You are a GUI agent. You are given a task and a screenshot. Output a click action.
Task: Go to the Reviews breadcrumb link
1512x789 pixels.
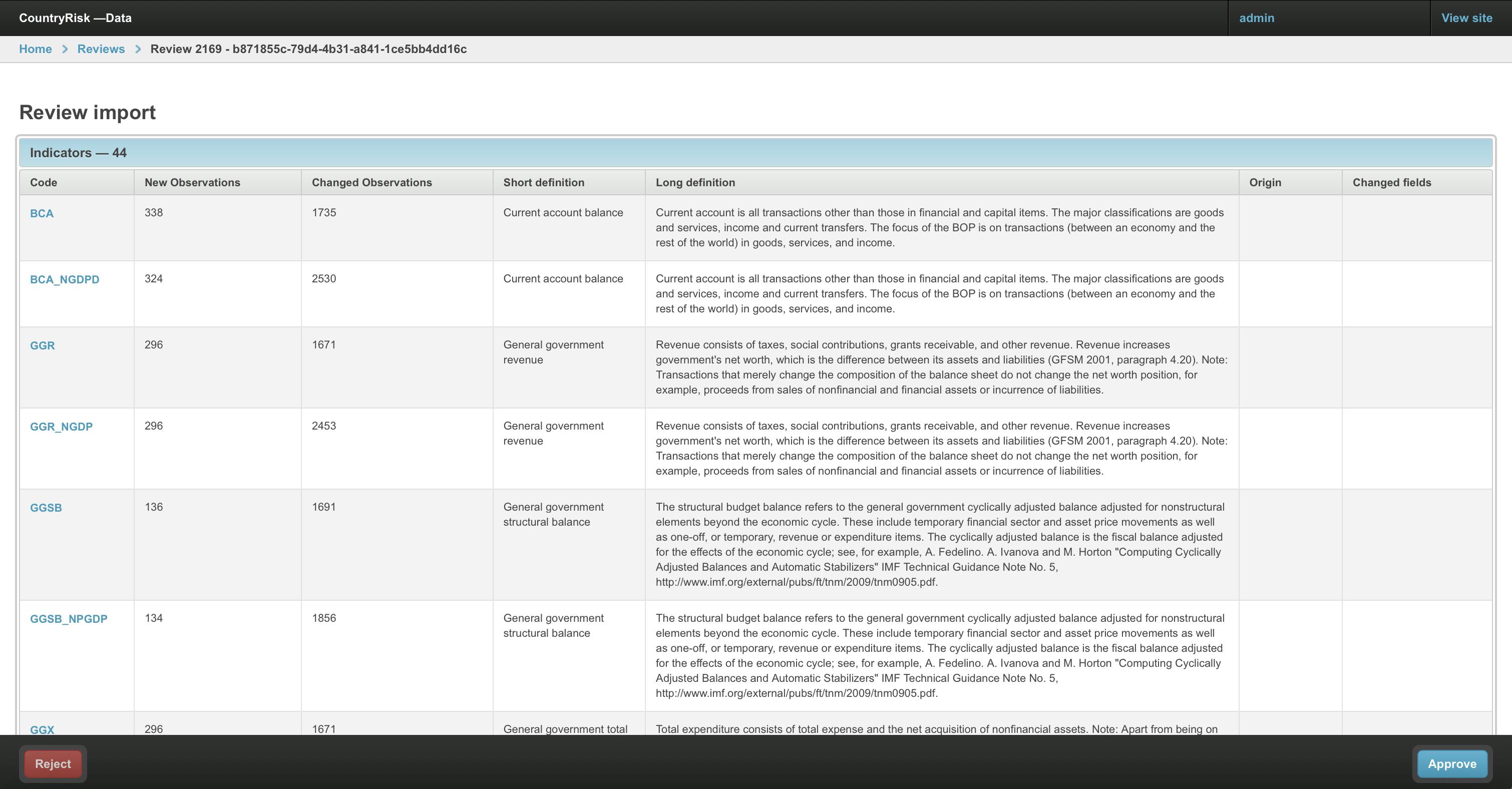tap(101, 49)
